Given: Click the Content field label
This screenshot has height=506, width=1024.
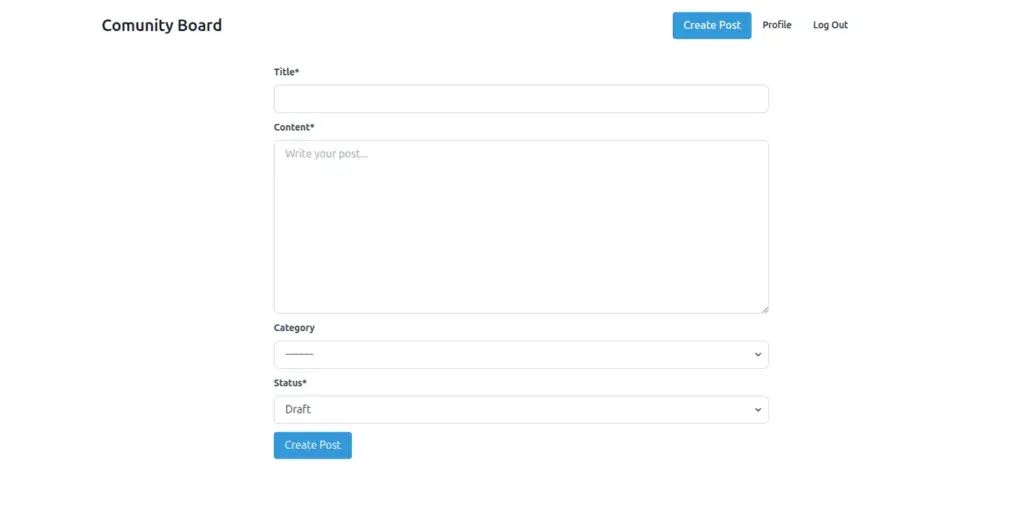Looking at the screenshot, I should point(292,127).
